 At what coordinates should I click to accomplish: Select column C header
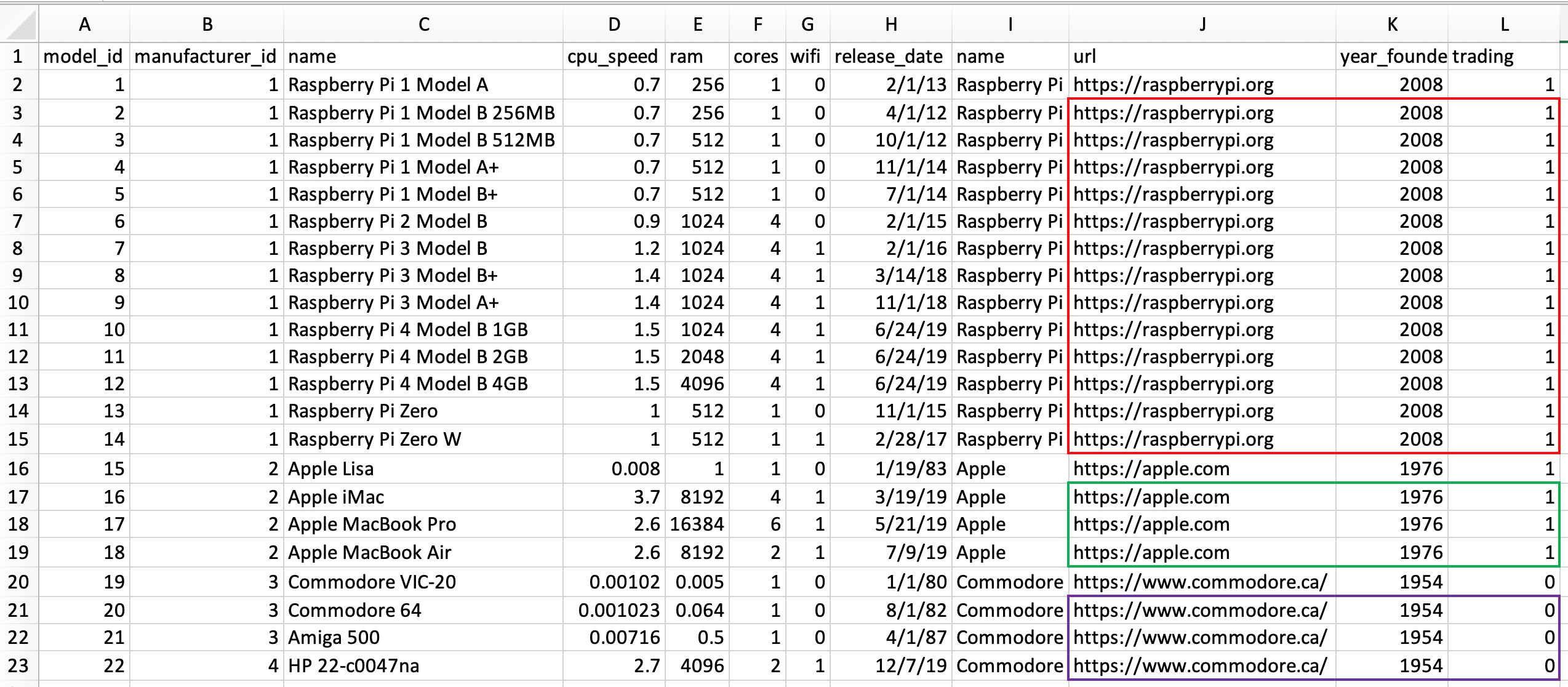[x=423, y=25]
